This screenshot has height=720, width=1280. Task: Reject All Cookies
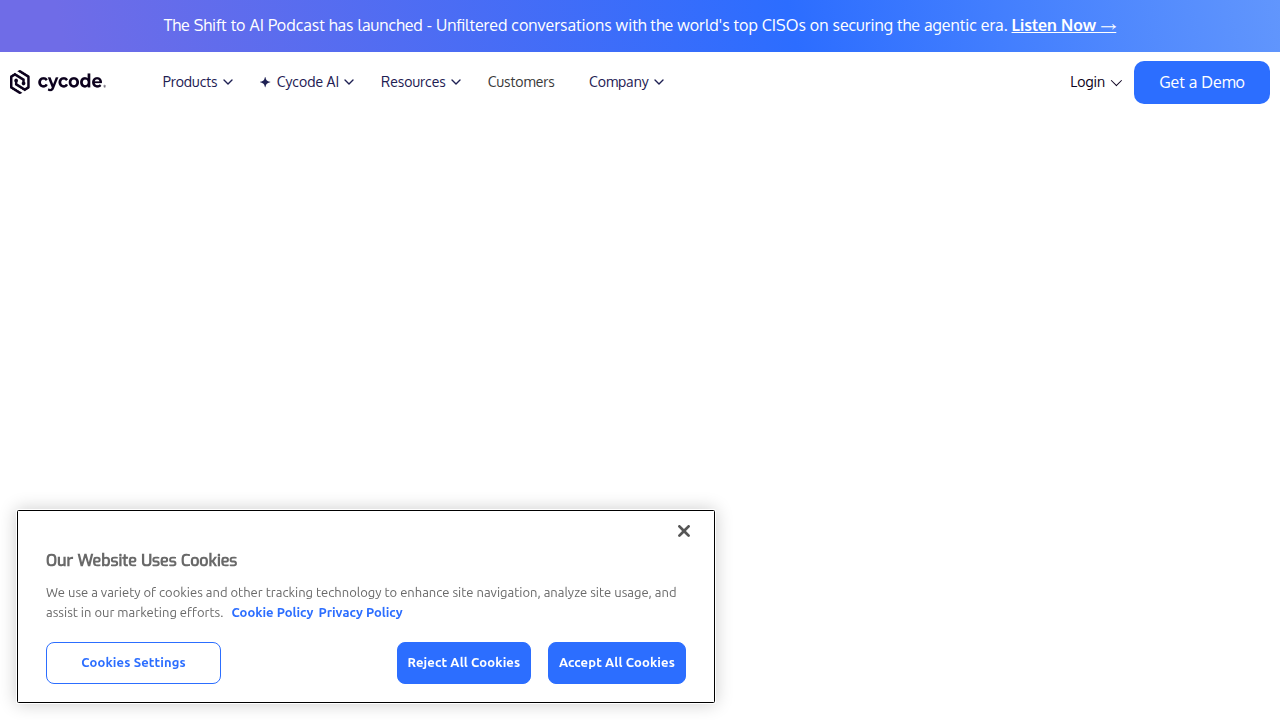pos(464,663)
